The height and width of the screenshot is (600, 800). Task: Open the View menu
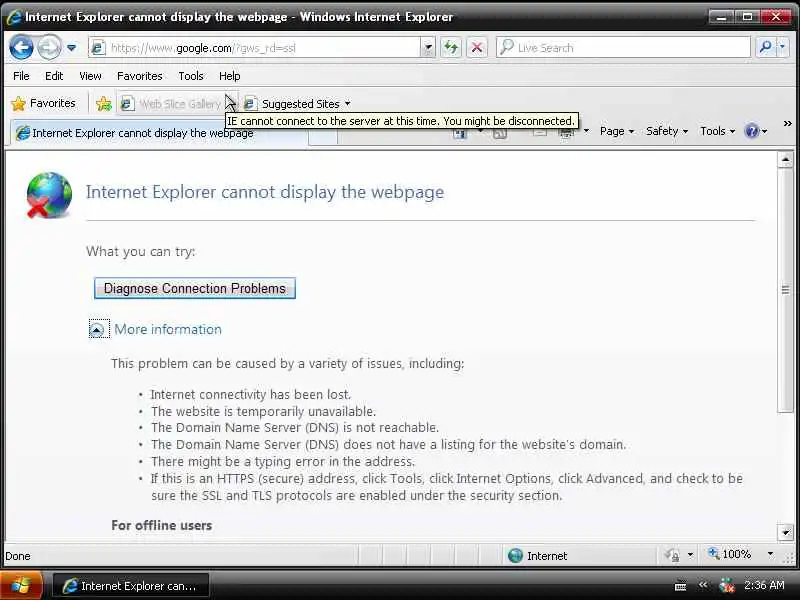coord(90,76)
